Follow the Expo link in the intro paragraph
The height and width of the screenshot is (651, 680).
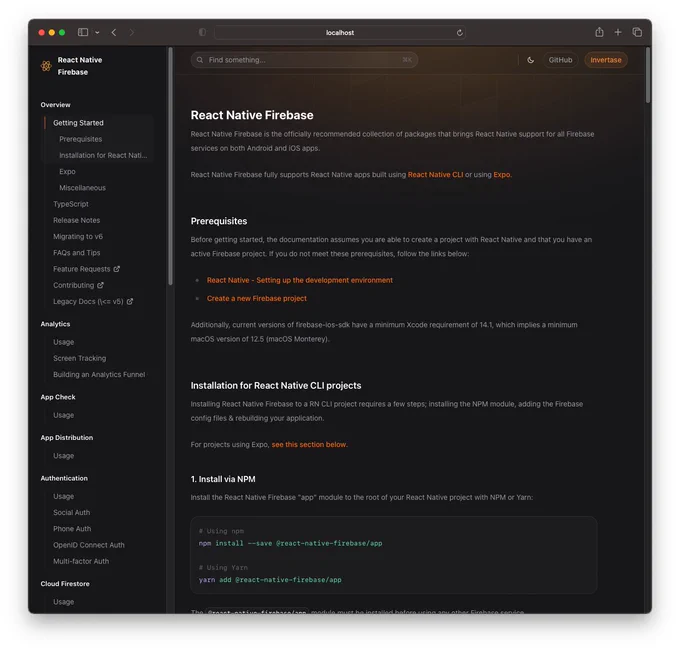[x=502, y=175]
